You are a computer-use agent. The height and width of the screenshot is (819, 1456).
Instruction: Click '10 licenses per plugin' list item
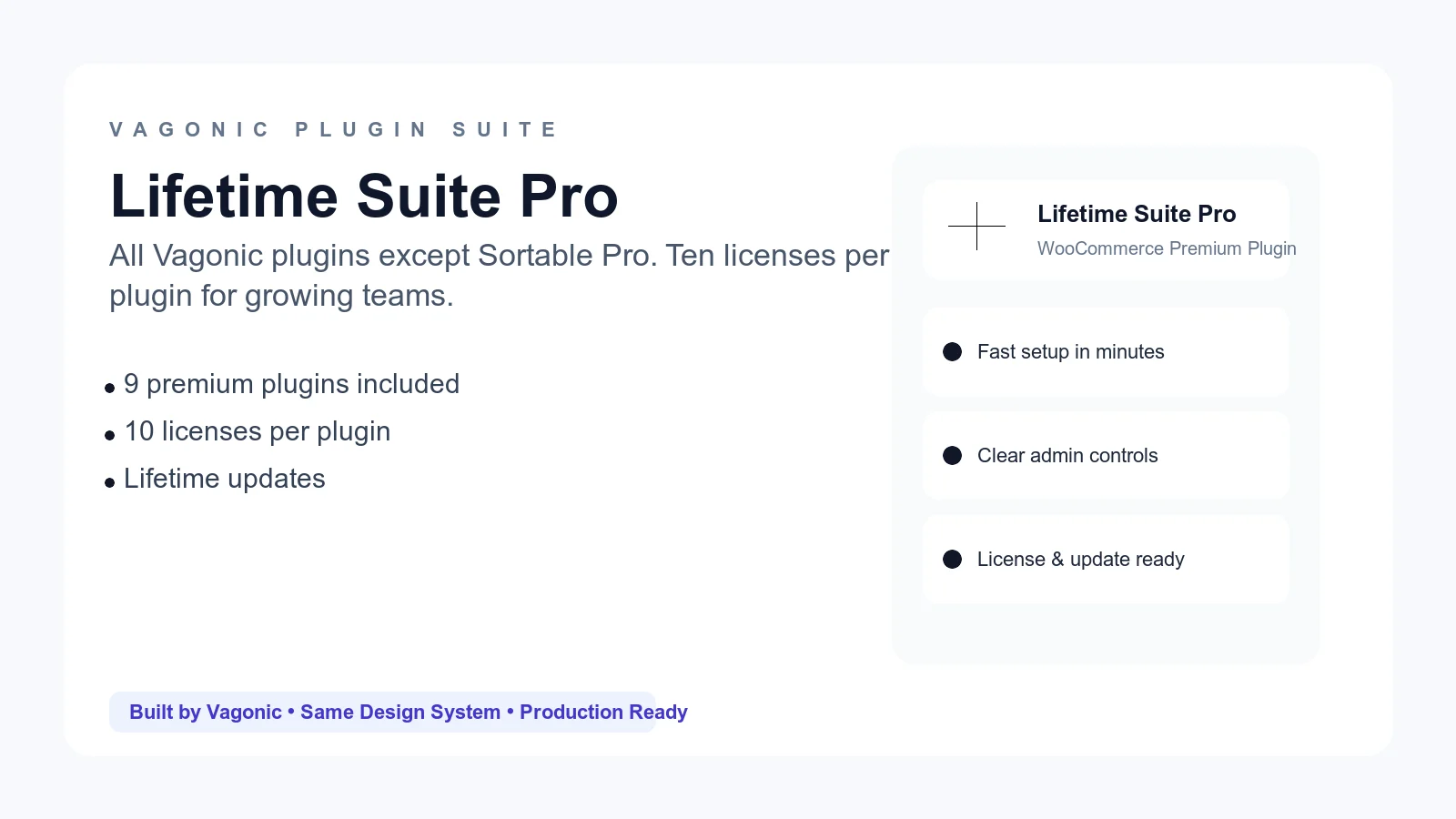(257, 431)
